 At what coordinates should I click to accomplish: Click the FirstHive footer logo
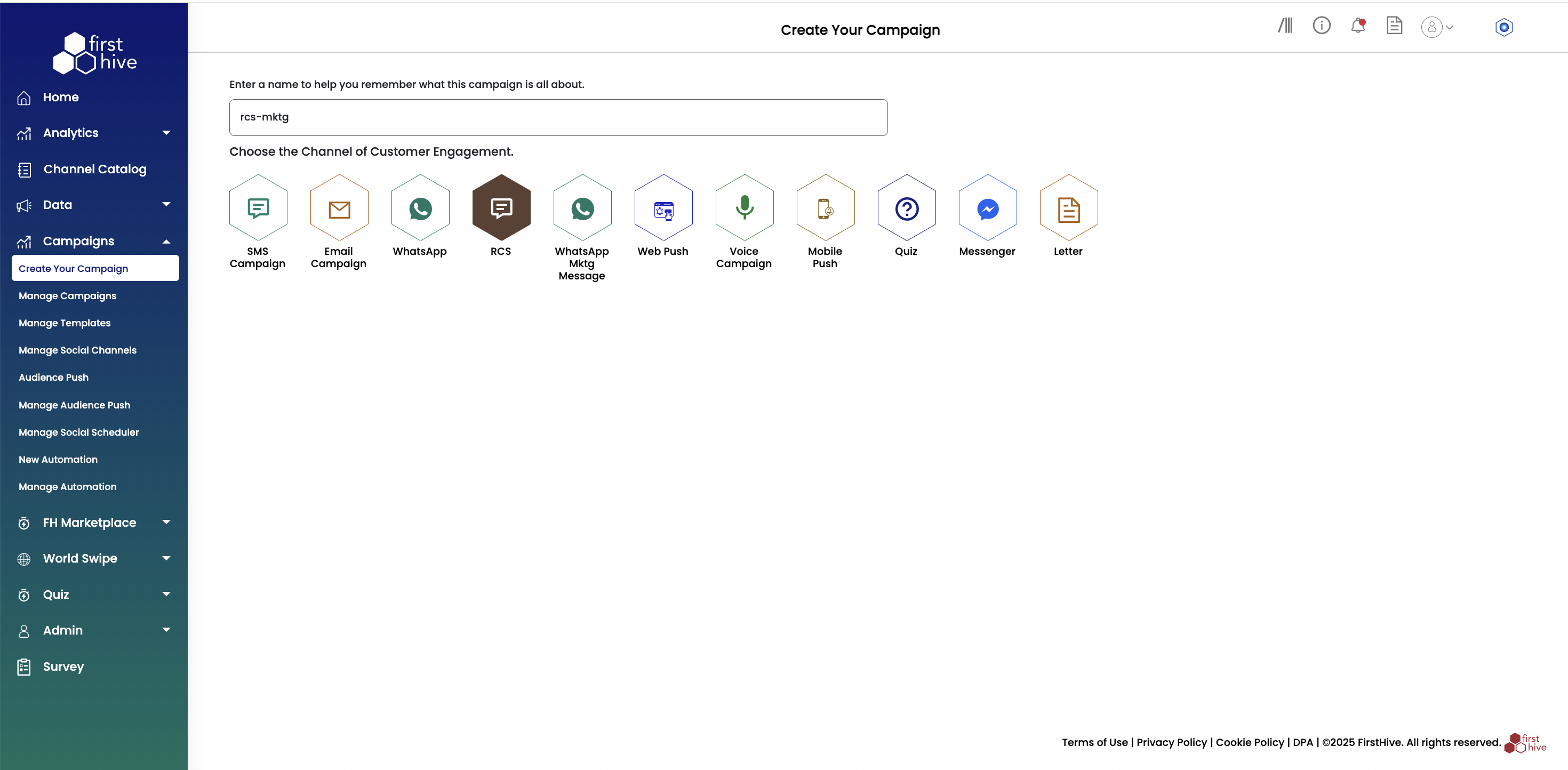tap(1525, 743)
